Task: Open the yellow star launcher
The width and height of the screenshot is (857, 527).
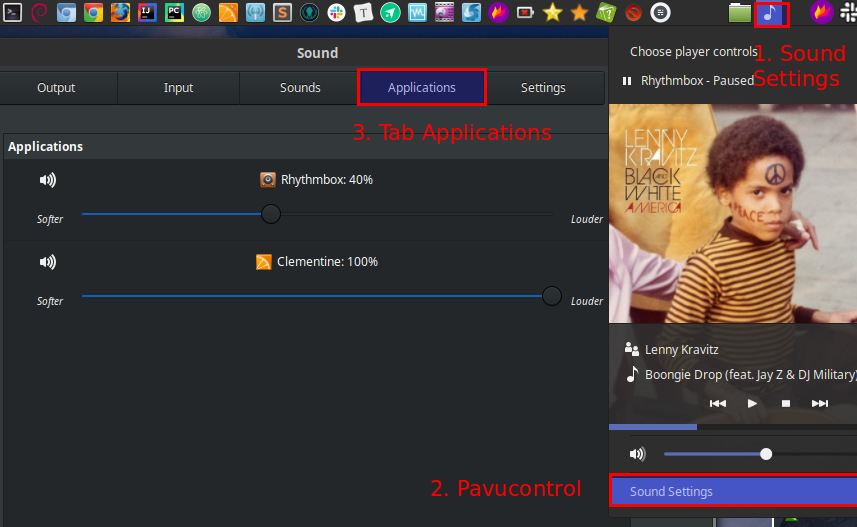Action: (x=553, y=12)
